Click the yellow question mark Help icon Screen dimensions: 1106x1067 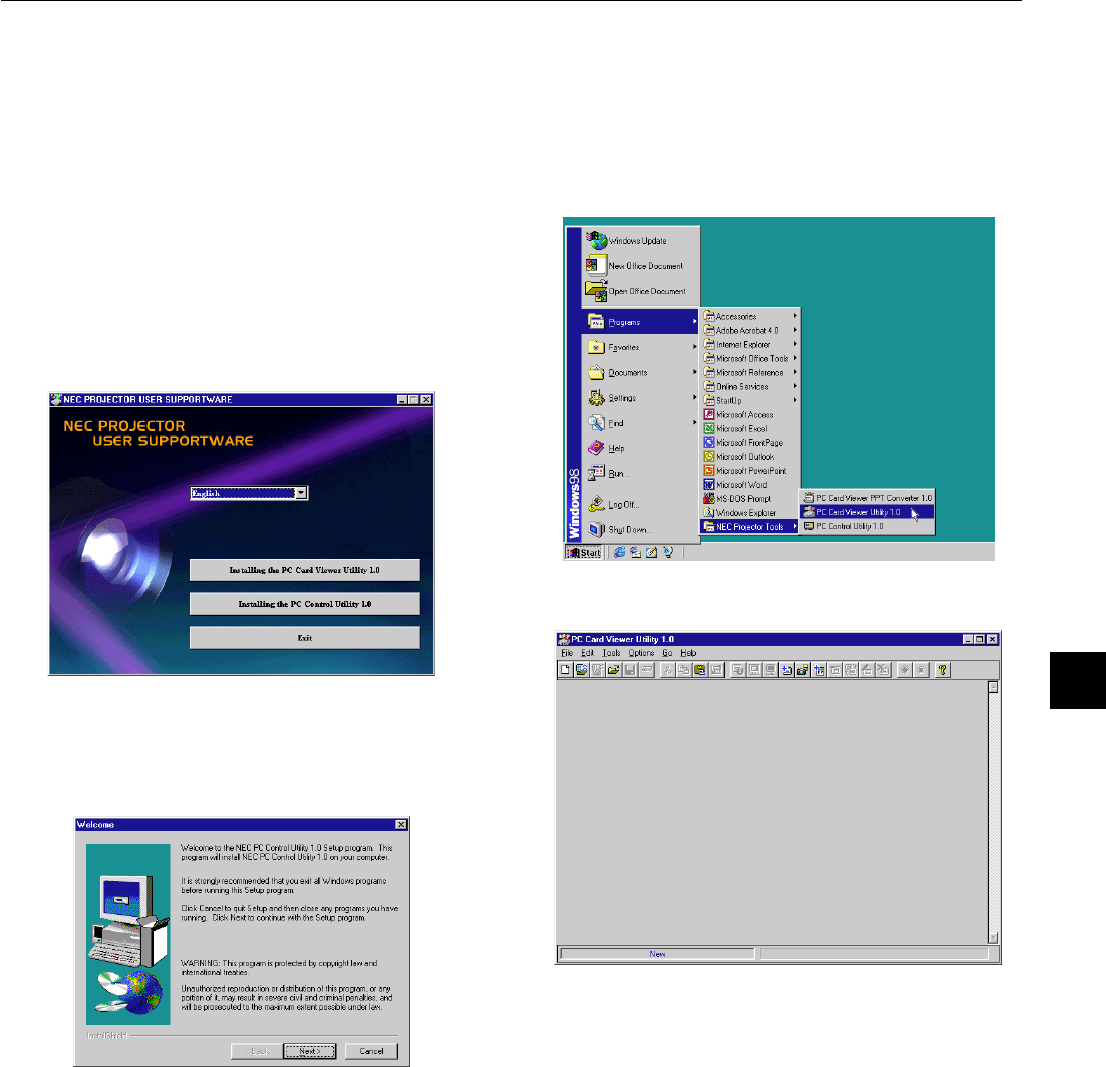(942, 670)
